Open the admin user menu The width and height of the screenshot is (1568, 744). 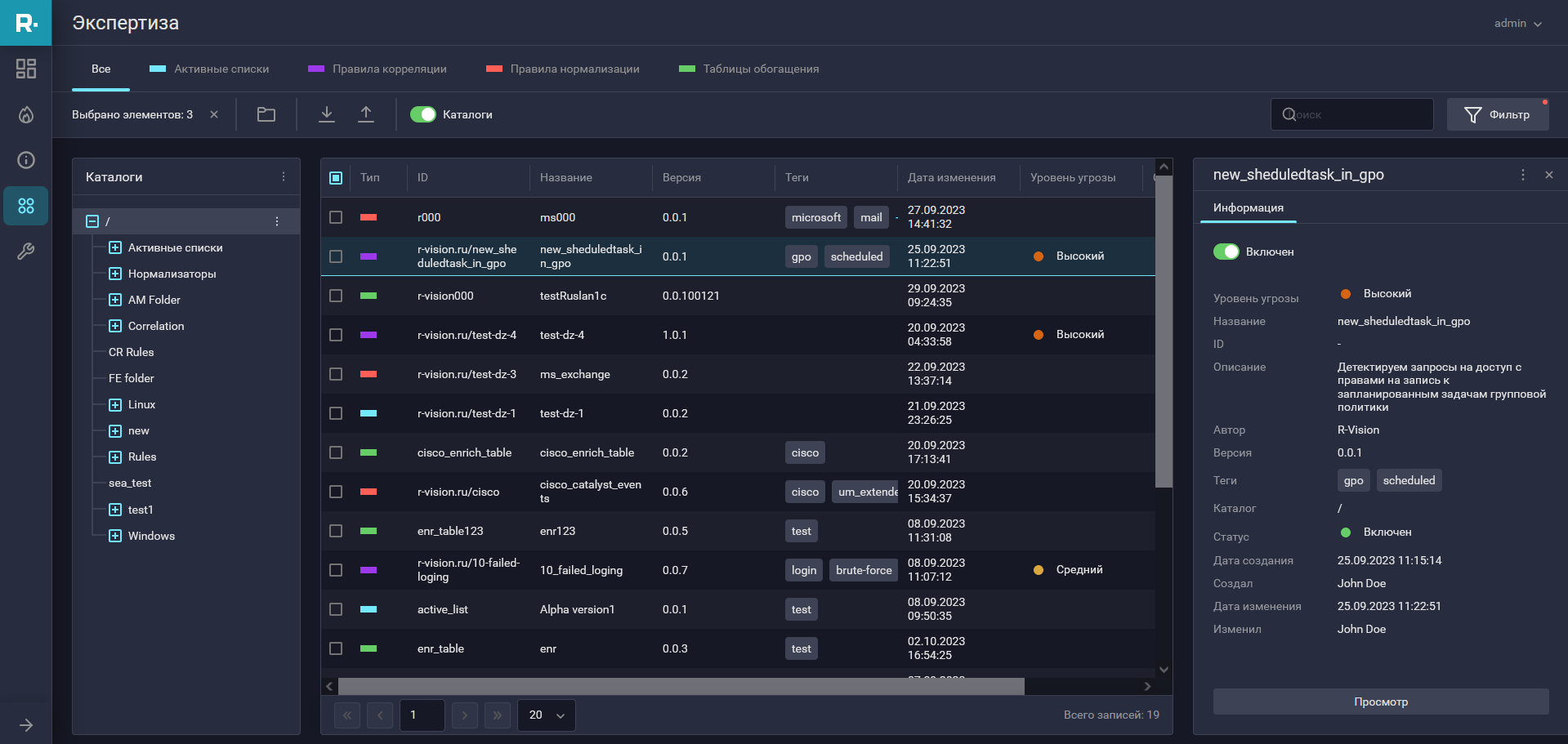tap(1518, 23)
